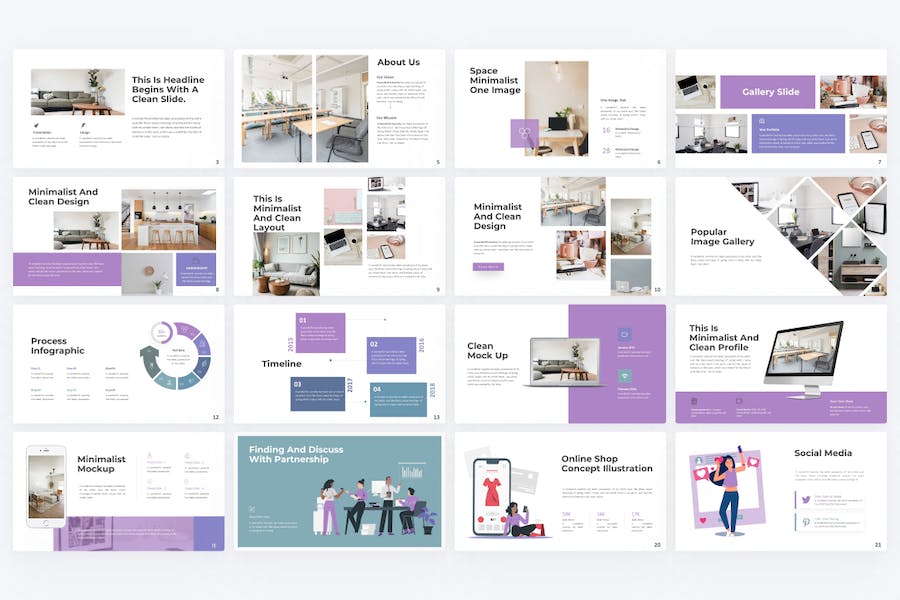Select timeline box 04
This screenshot has height=600, width=900.
pos(398,400)
